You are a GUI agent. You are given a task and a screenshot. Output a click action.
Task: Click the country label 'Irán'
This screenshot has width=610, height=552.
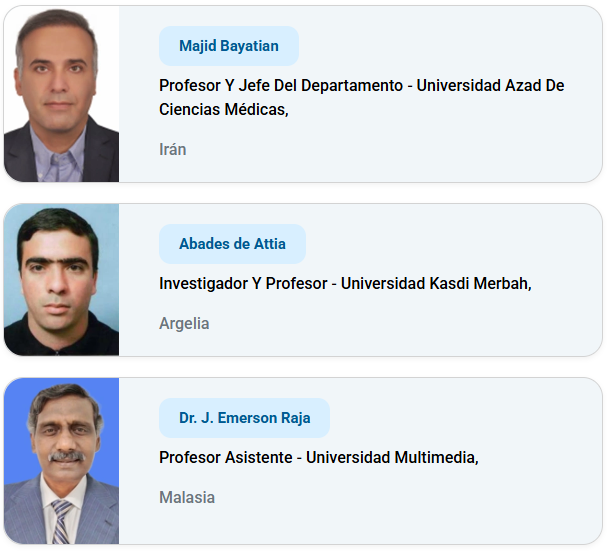pyautogui.click(x=173, y=150)
